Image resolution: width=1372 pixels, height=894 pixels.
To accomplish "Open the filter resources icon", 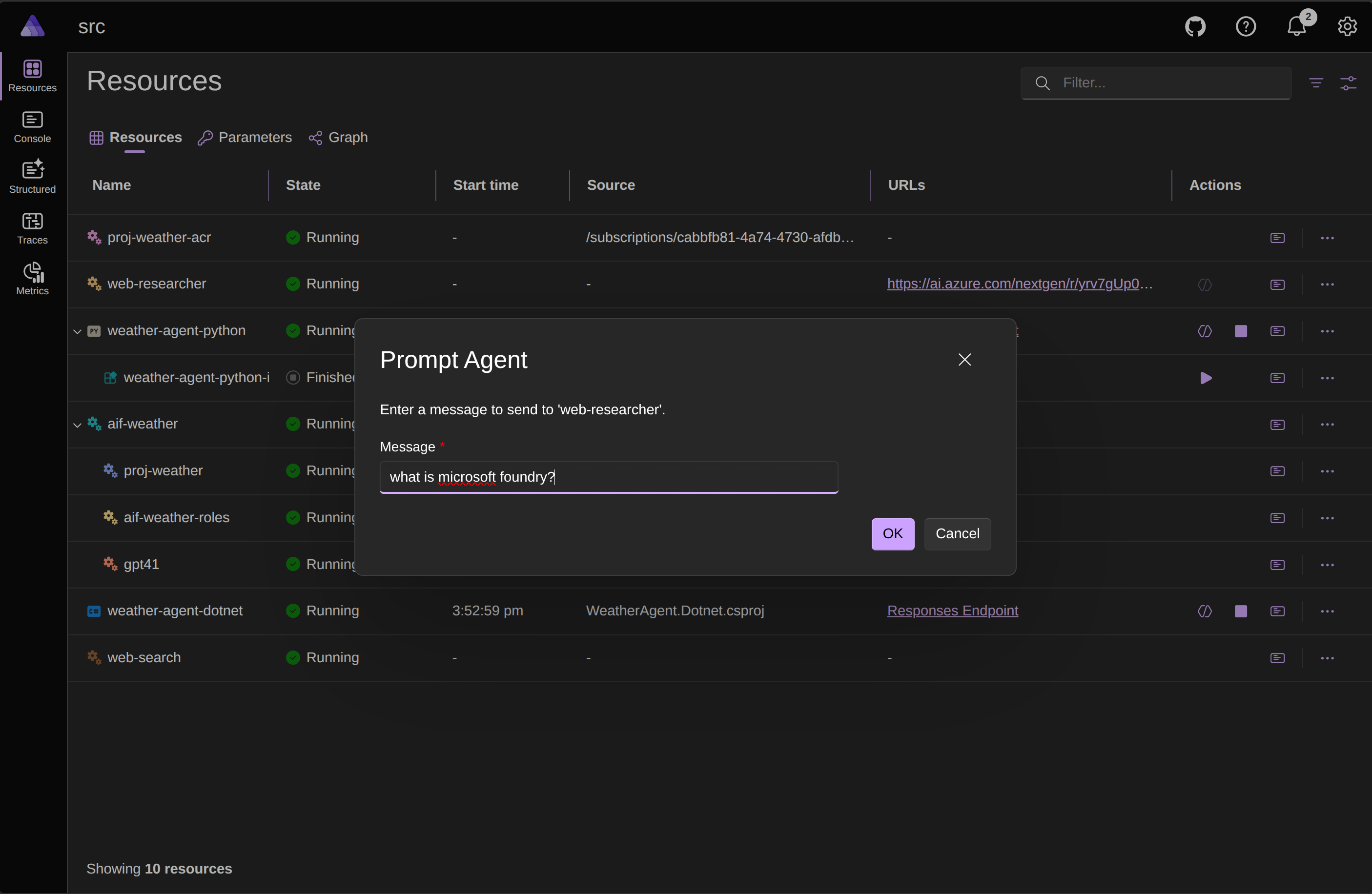I will [1316, 83].
